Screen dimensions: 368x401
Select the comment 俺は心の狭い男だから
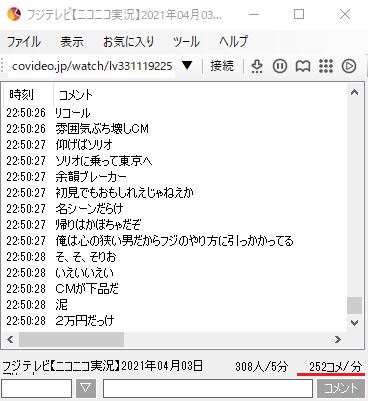point(175,241)
